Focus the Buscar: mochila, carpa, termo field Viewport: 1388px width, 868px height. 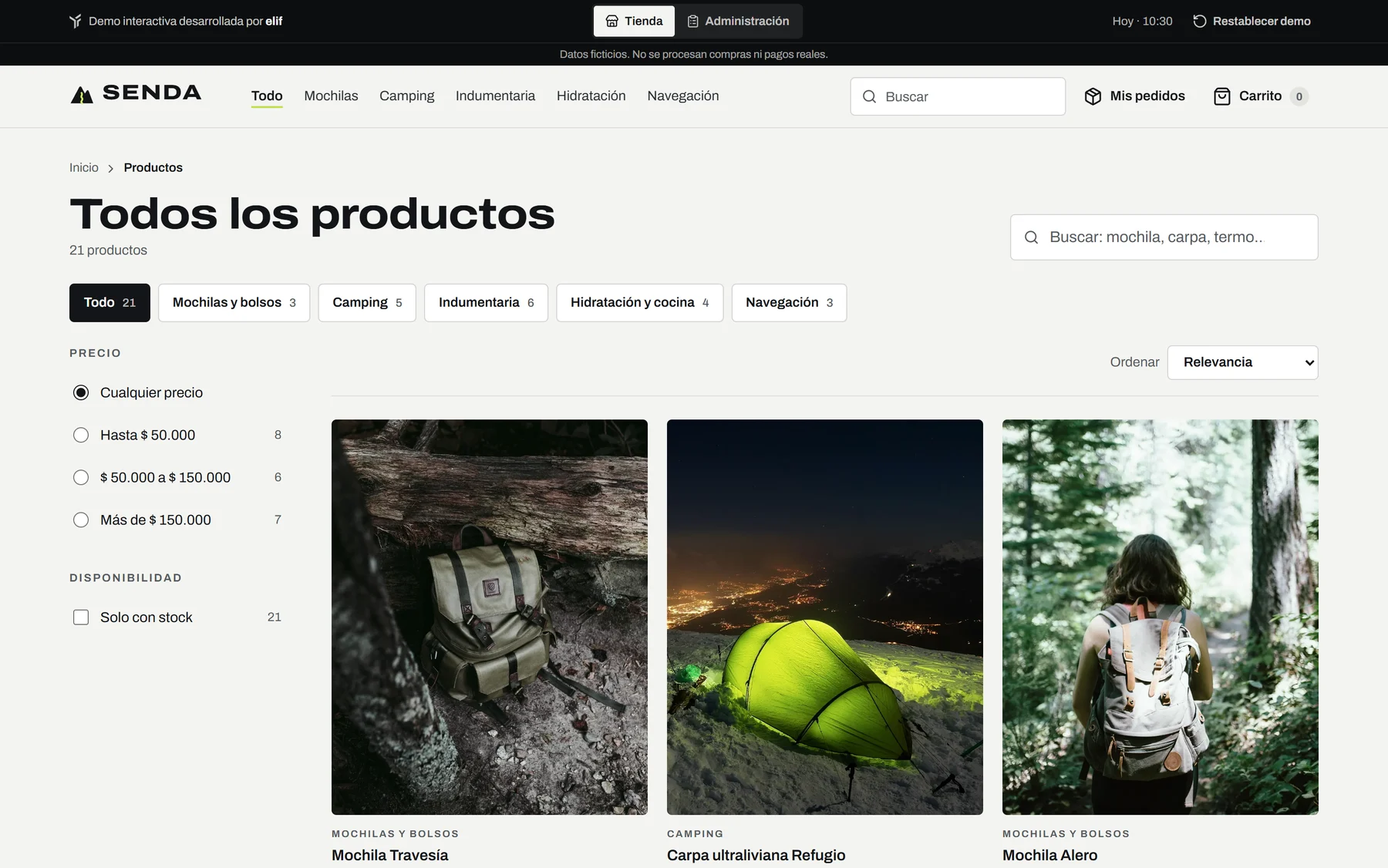pyautogui.click(x=1164, y=237)
